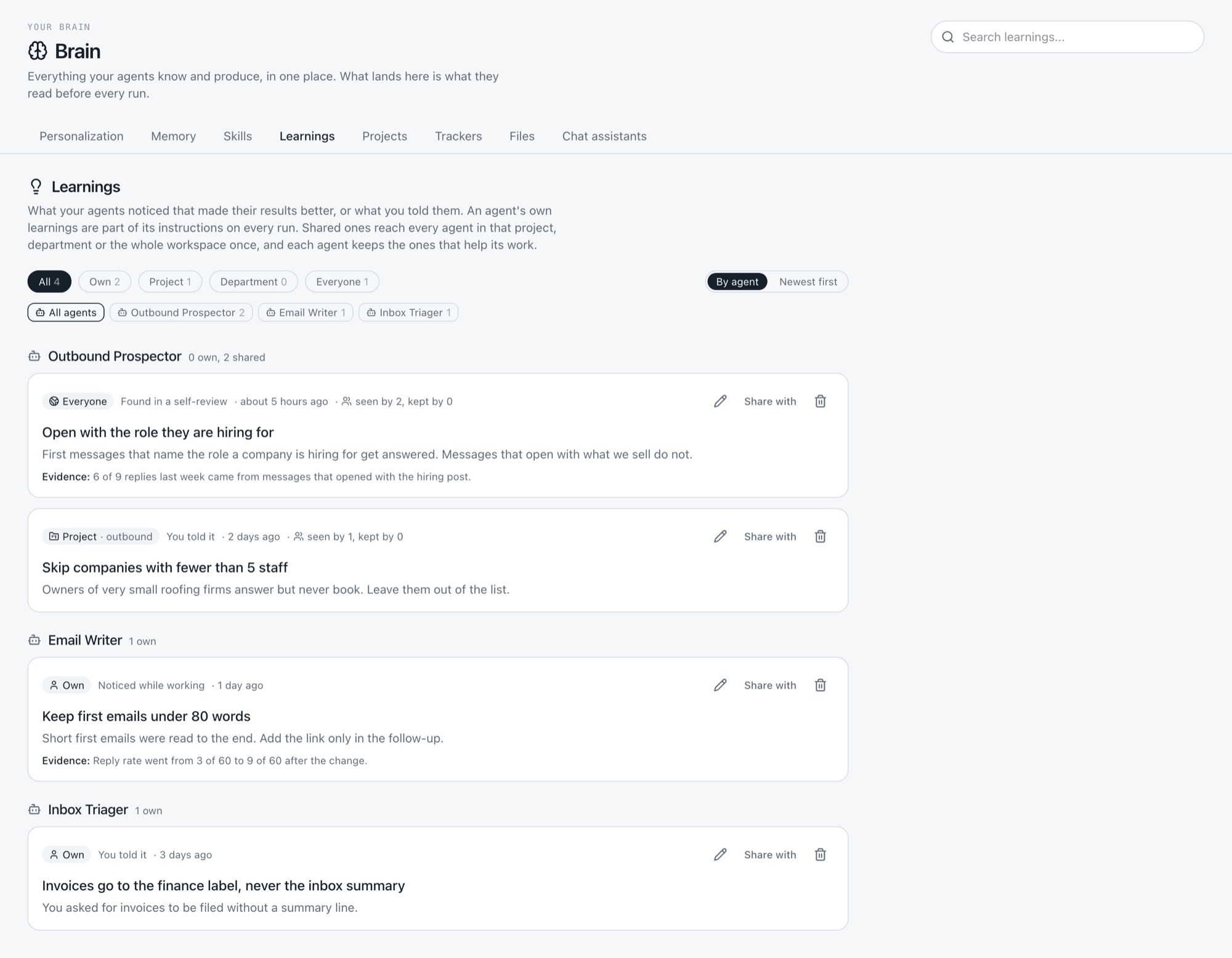Click the 'Project · outbound' scope badge
Viewport: 1232px width, 958px height.
pyautogui.click(x=100, y=537)
